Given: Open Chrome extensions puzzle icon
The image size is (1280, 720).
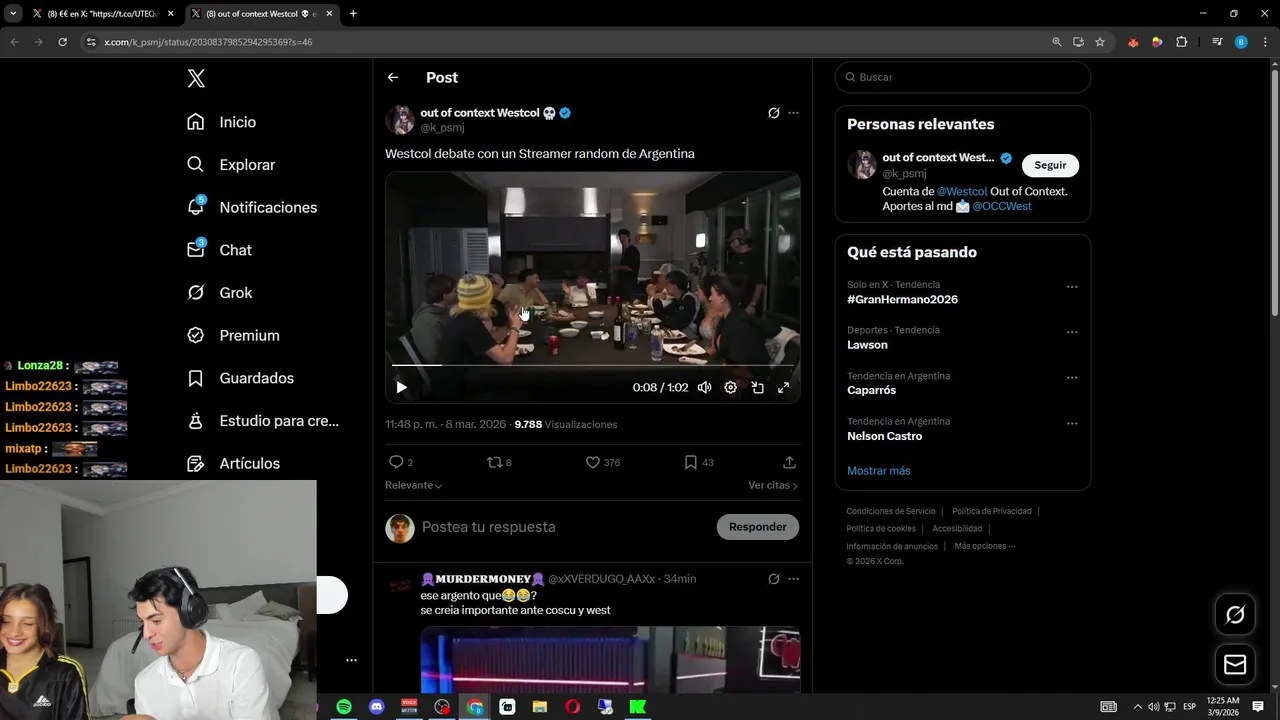Looking at the screenshot, I should [x=1181, y=42].
